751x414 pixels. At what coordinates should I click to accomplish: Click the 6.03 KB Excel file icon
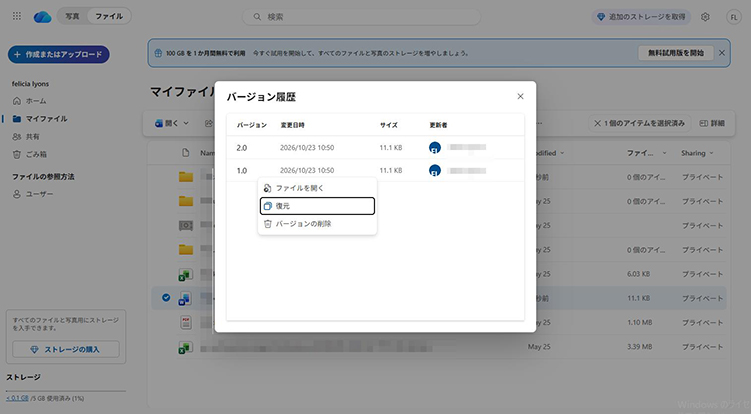186,275
